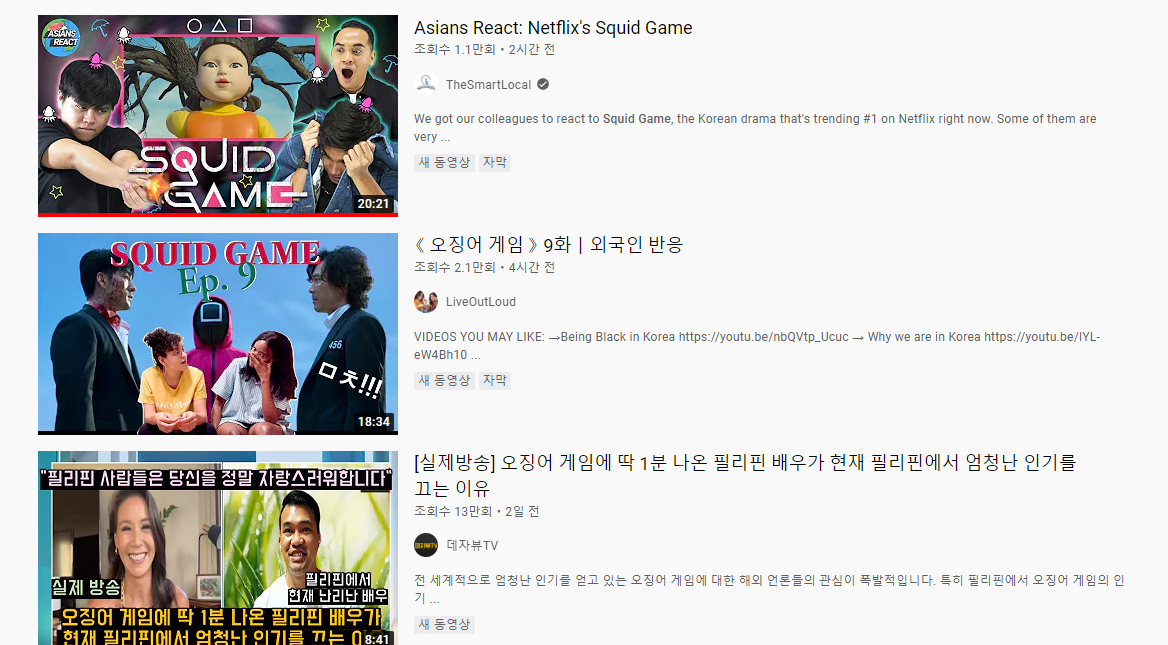Click '조회수 1.1만회 • 2시간 전' metadata
The width and height of the screenshot is (1168, 645).
(484, 50)
